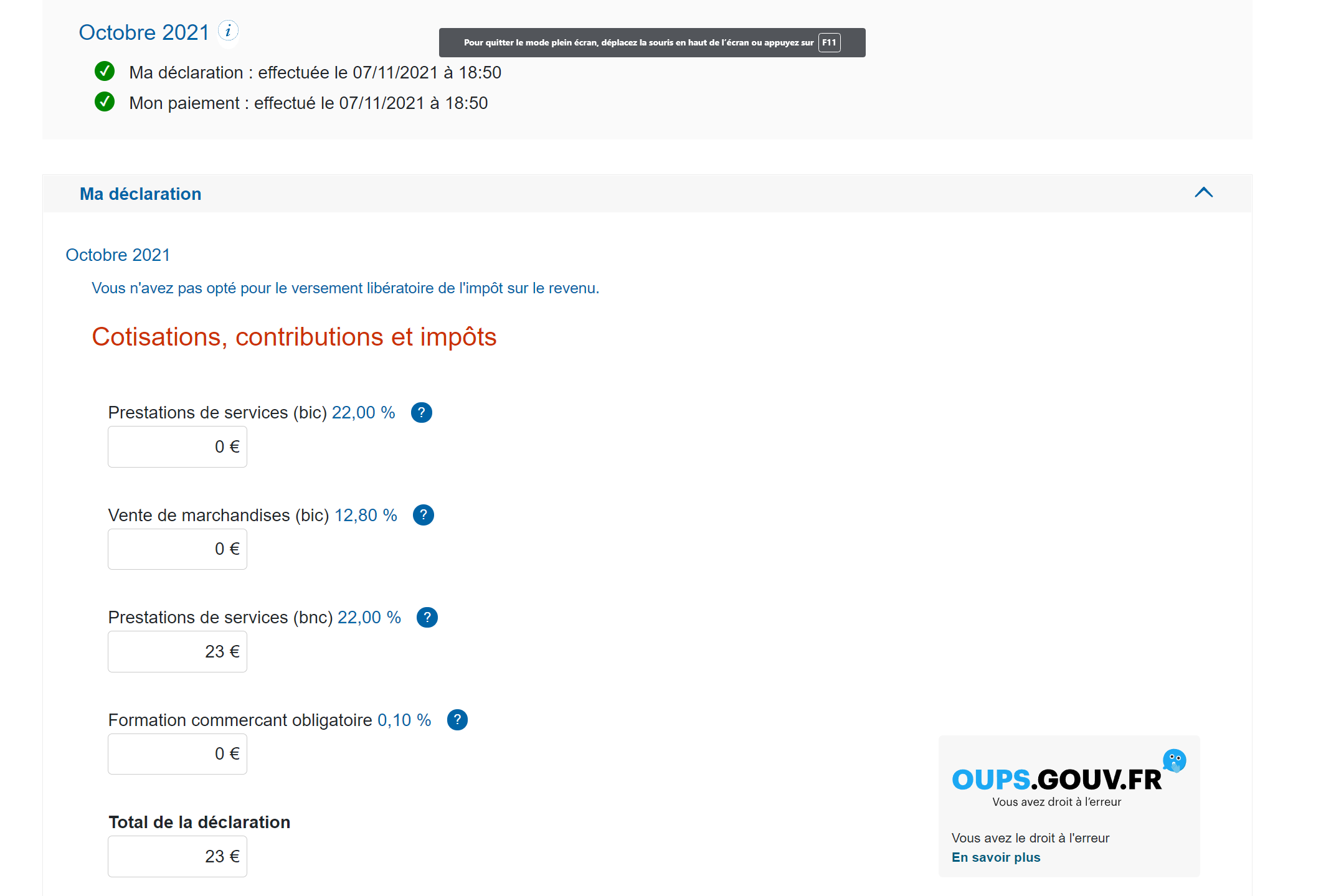Click the F11 fullscreen exit notification
The width and height of the screenshot is (1326, 896).
click(651, 42)
